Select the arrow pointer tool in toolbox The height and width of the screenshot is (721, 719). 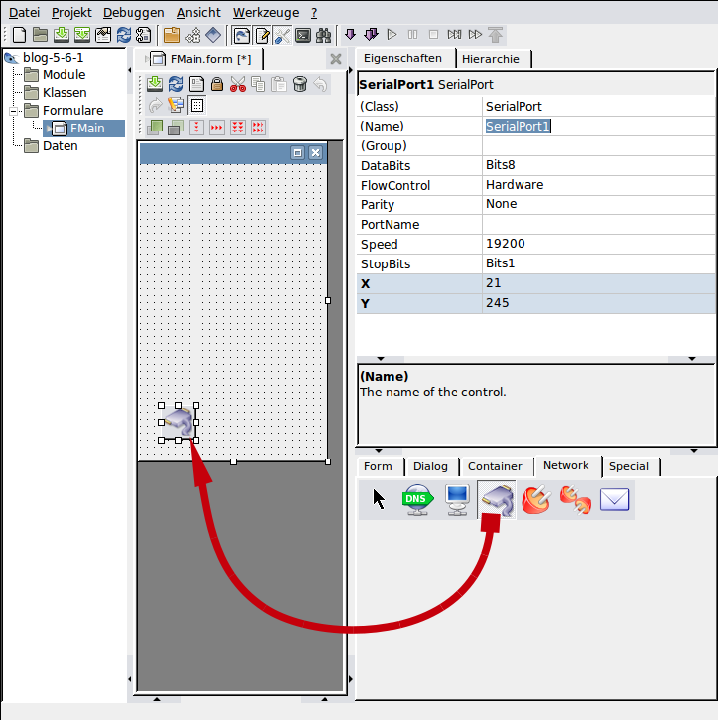click(x=379, y=498)
